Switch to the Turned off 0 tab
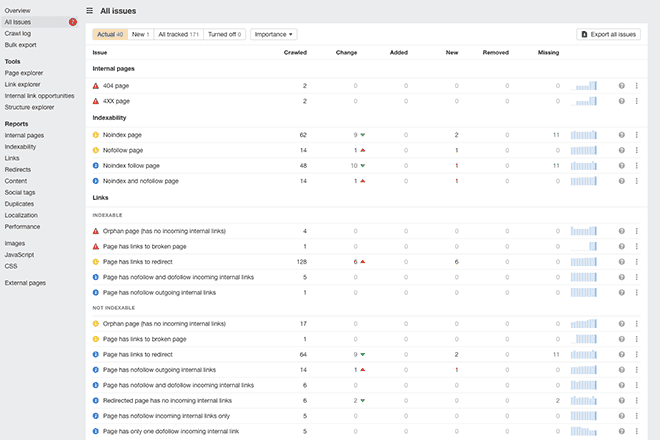 [224, 34]
